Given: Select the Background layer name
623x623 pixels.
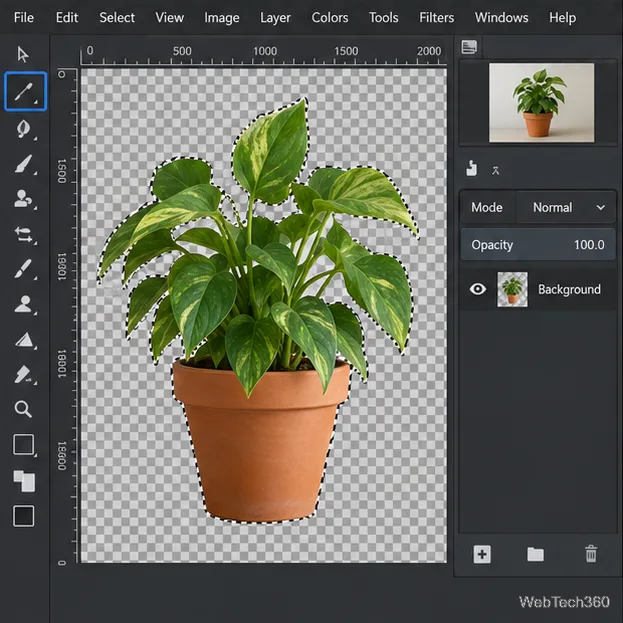Looking at the screenshot, I should click(569, 289).
